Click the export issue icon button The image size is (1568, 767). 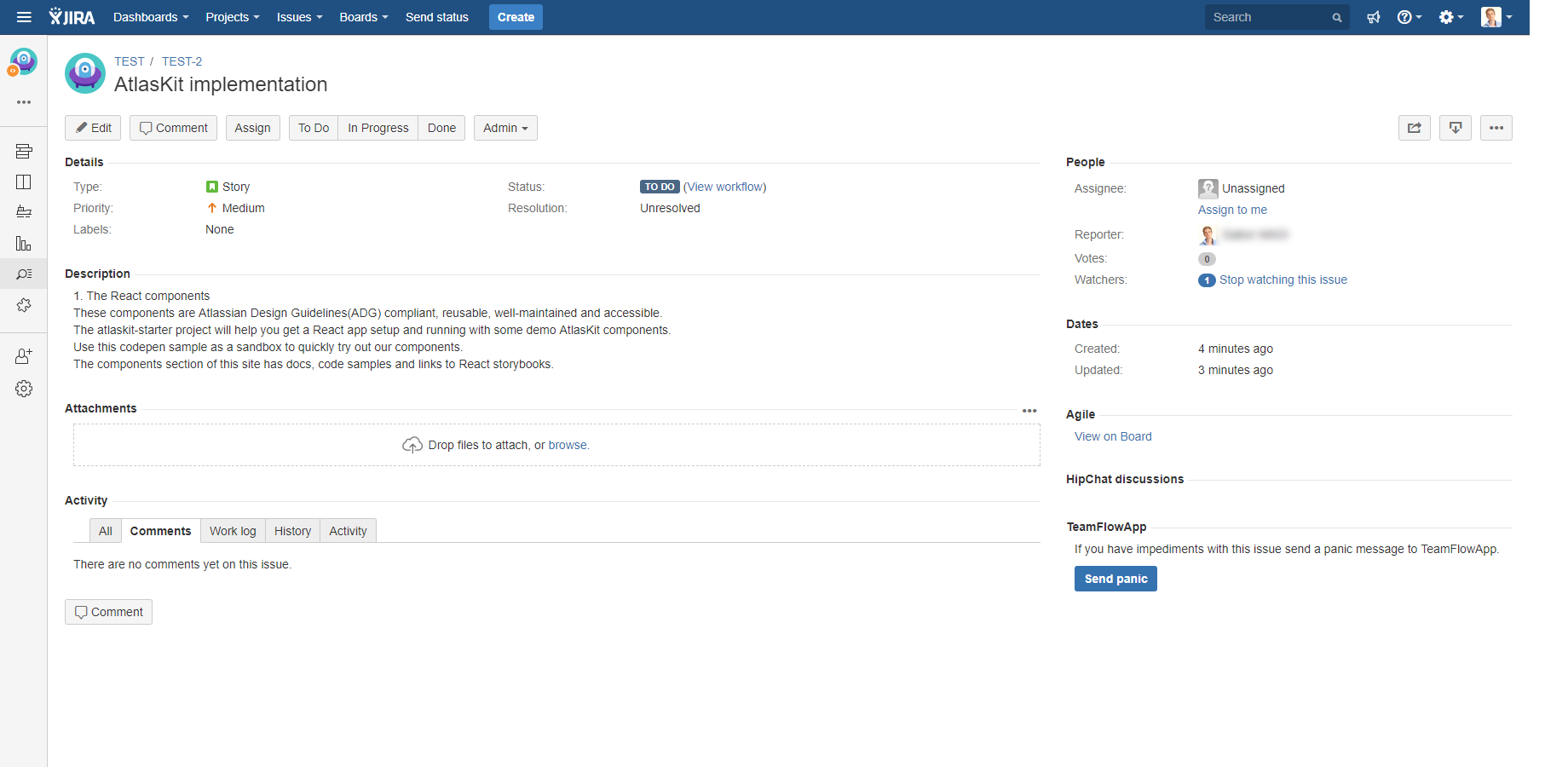click(x=1456, y=128)
